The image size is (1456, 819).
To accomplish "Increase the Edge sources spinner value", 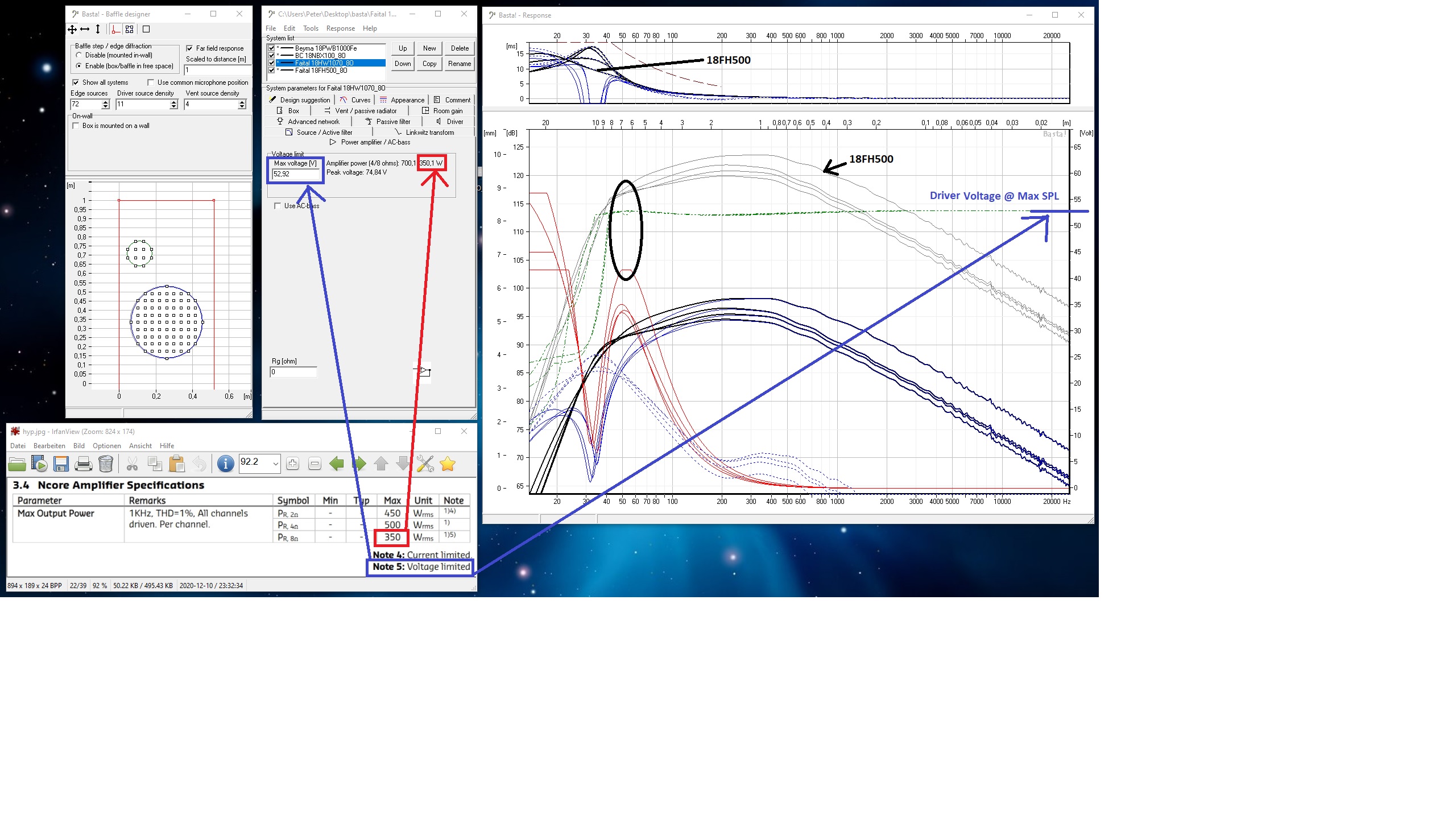I will 105,102.
